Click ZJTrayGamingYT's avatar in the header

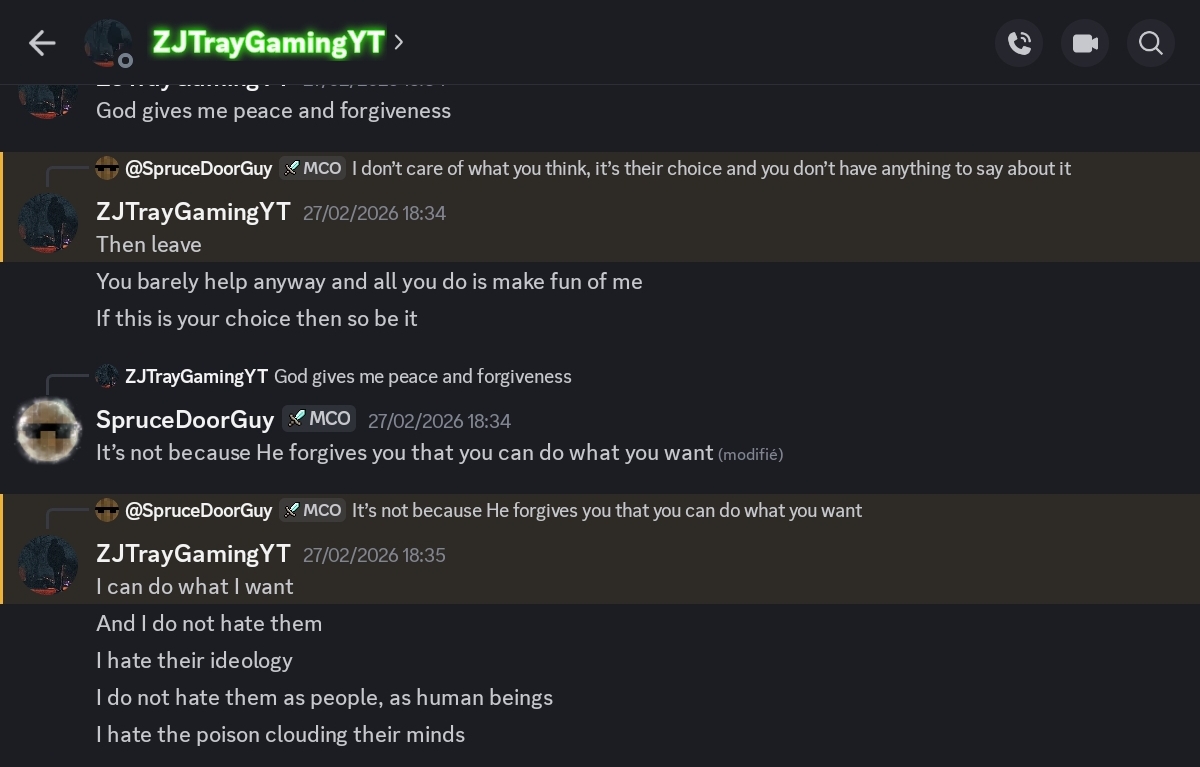tap(108, 43)
